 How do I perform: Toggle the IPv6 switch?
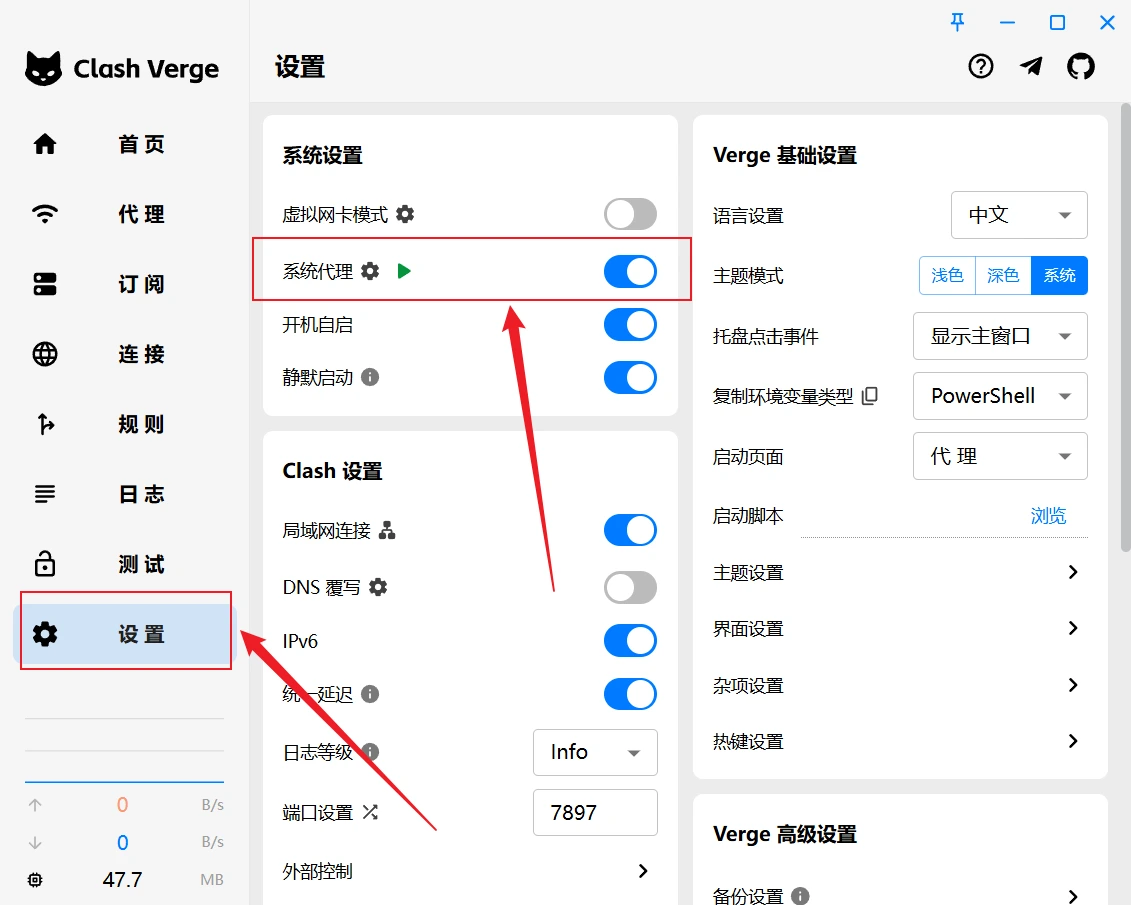[630, 640]
